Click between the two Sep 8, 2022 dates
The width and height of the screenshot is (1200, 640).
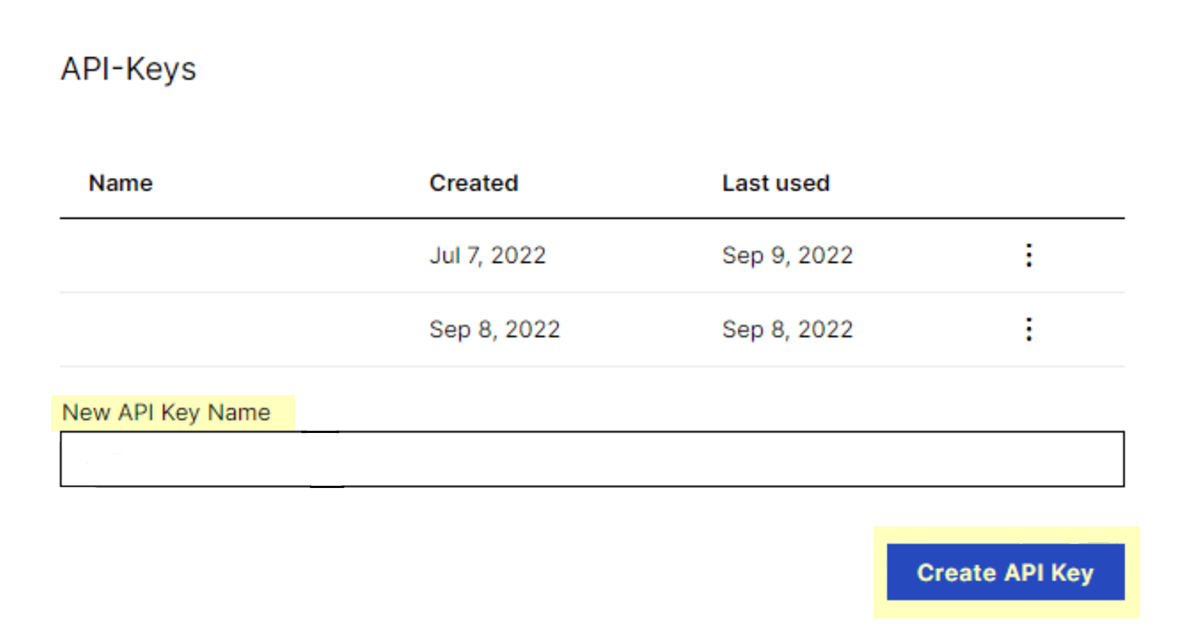640,330
